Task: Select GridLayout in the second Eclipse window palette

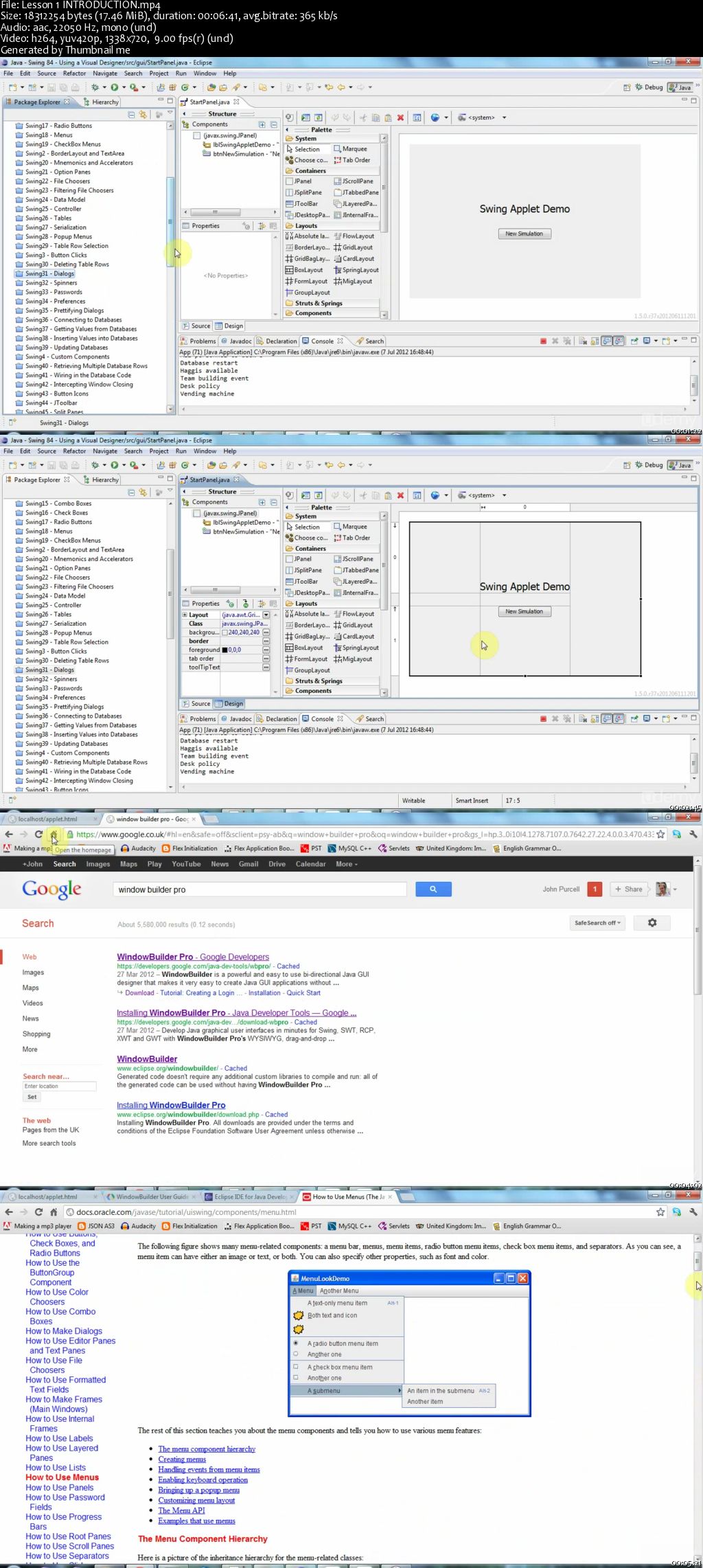Action: (x=354, y=626)
